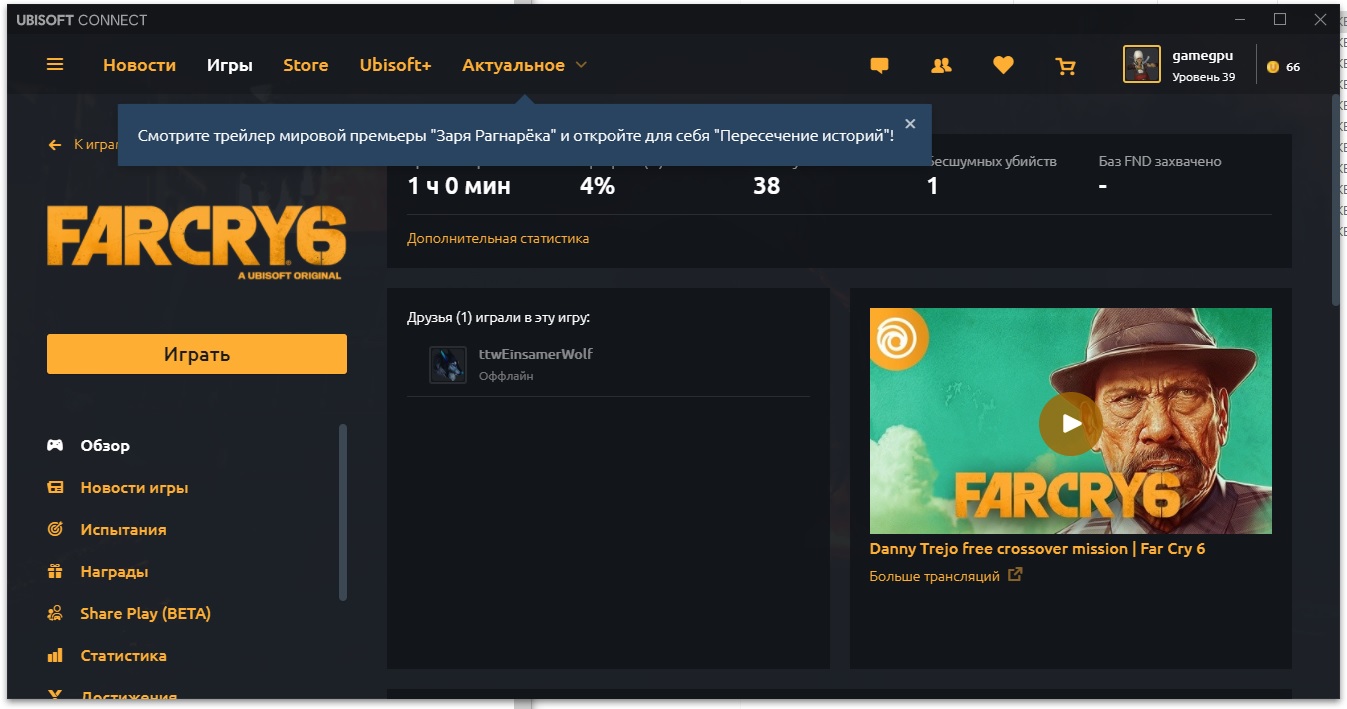Click the ttwEinsamerWolf friend name

[536, 354]
